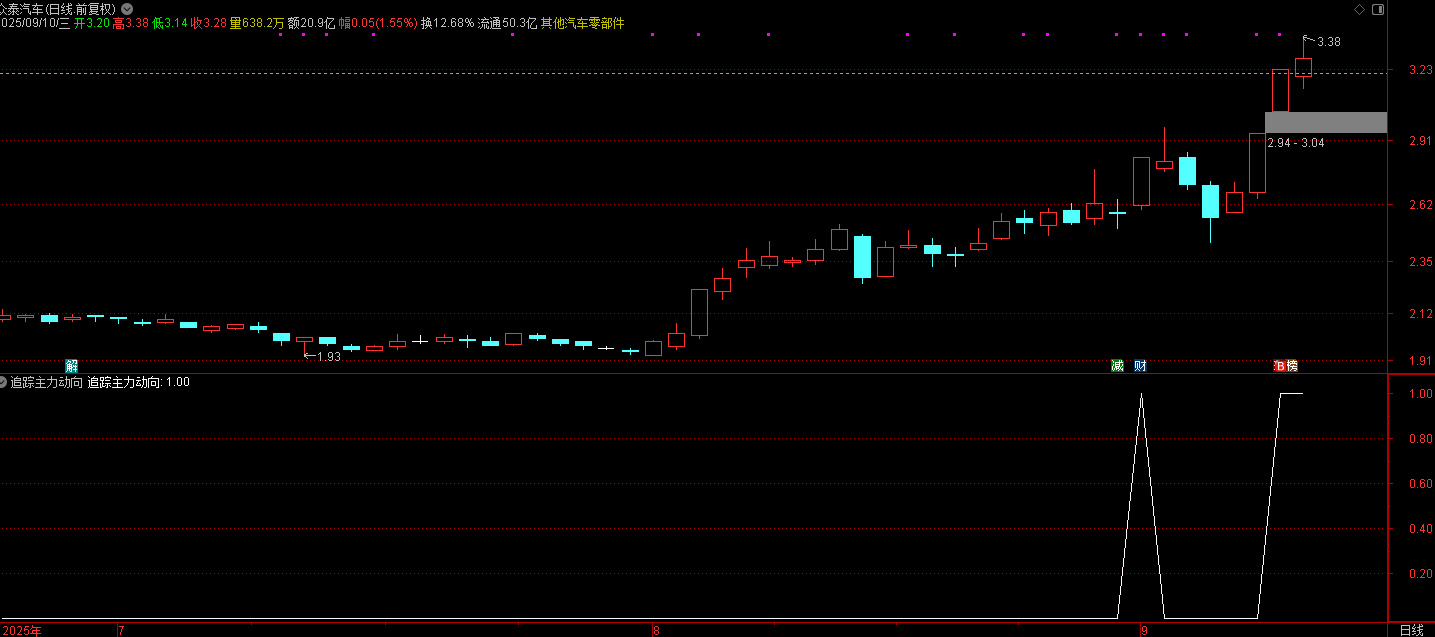Screen dimensions: 1435x637
Task: Click the 低3.14 low price value
Action: 170,22
